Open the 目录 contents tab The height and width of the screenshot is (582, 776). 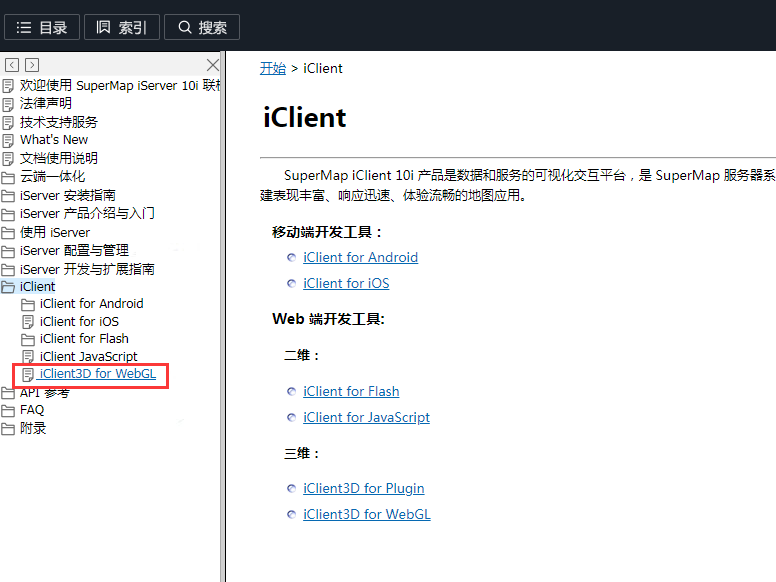click(x=42, y=27)
